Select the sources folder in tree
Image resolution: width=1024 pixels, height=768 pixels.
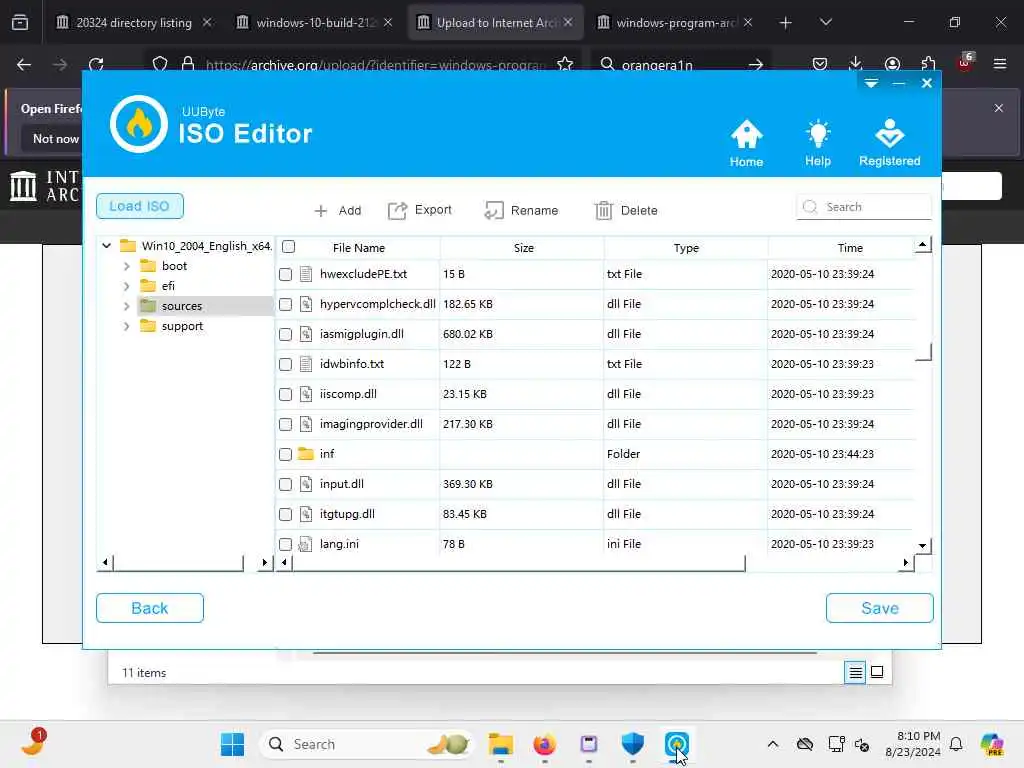point(182,306)
